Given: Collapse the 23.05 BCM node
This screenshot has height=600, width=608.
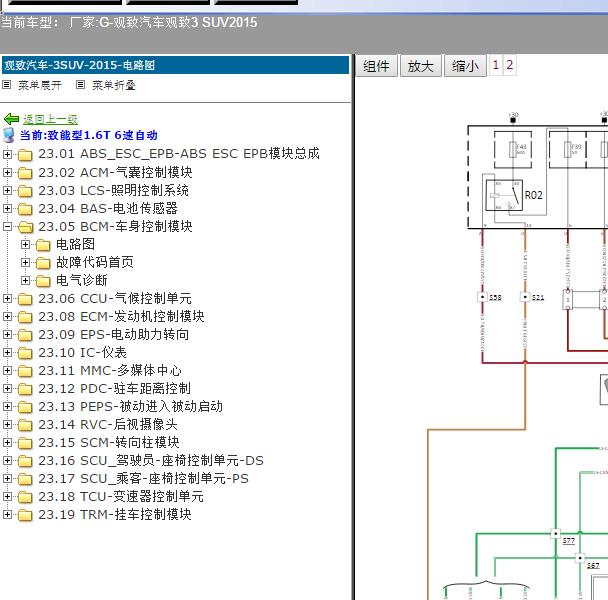Looking at the screenshot, I should [7, 227].
